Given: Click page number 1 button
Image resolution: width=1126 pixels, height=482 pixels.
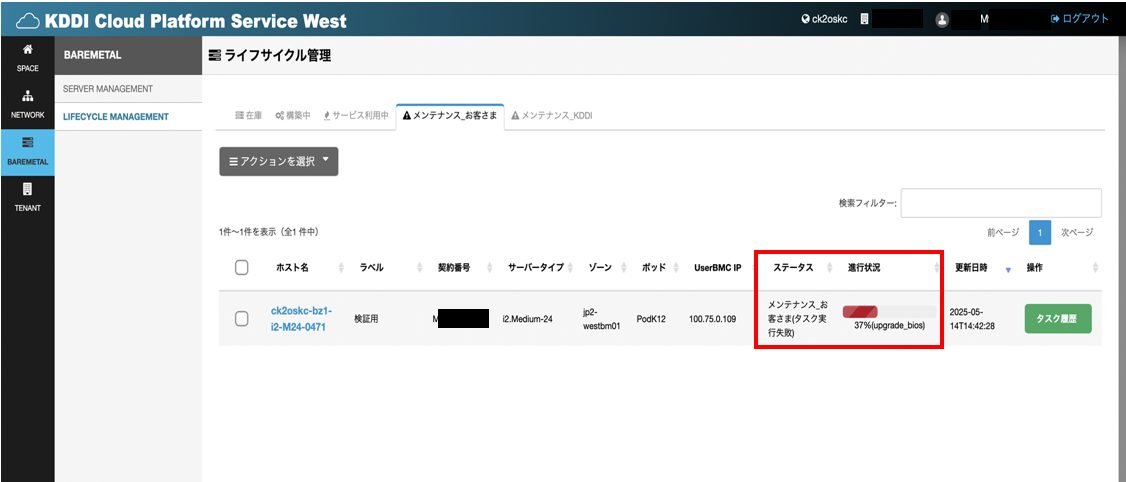Looking at the screenshot, I should (x=1040, y=232).
